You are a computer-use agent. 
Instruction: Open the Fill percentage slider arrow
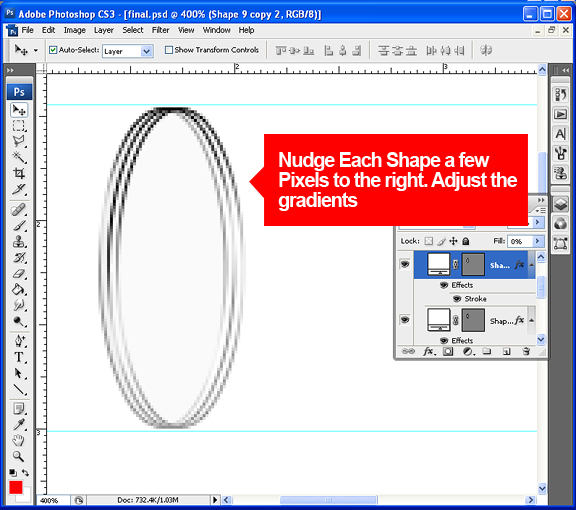pyautogui.click(x=538, y=241)
